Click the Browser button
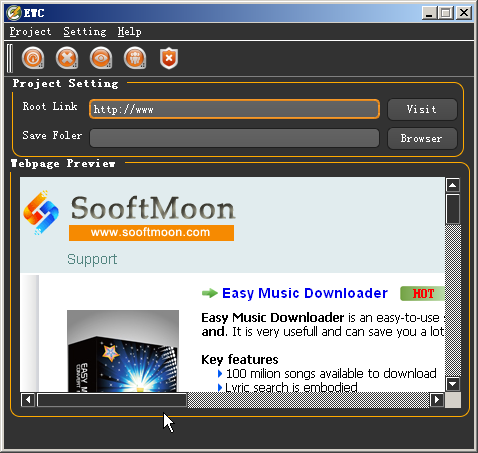The height and width of the screenshot is (453, 478). (422, 138)
